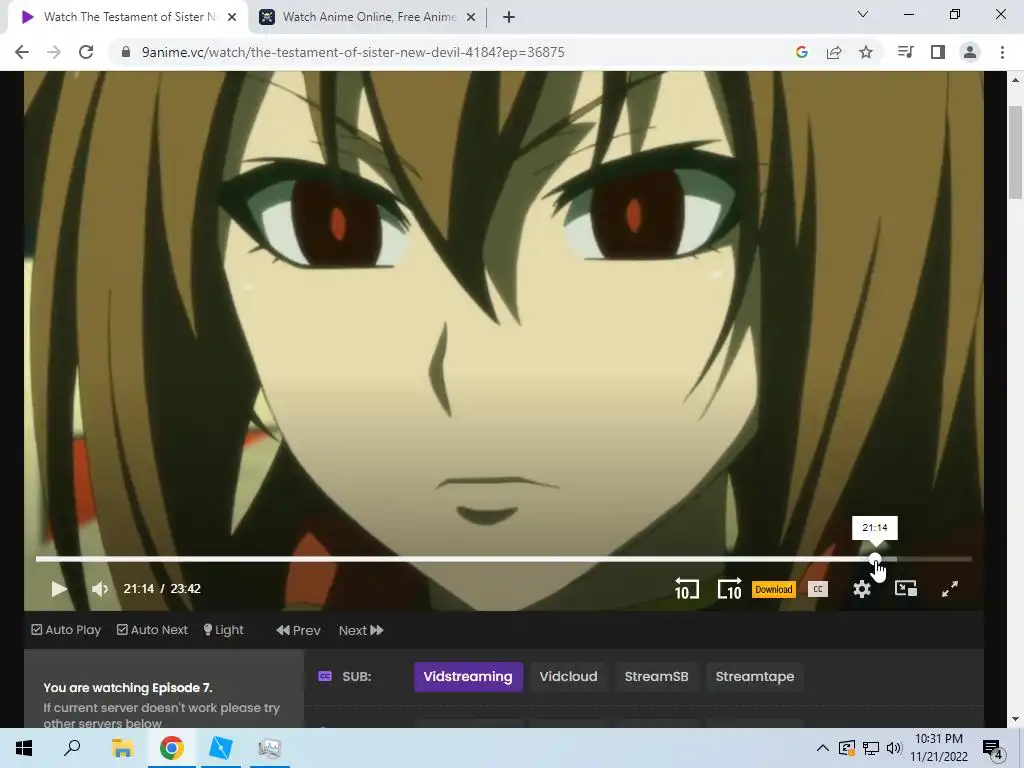Click the yellow Download button
This screenshot has height=768, width=1024.
pos(774,589)
